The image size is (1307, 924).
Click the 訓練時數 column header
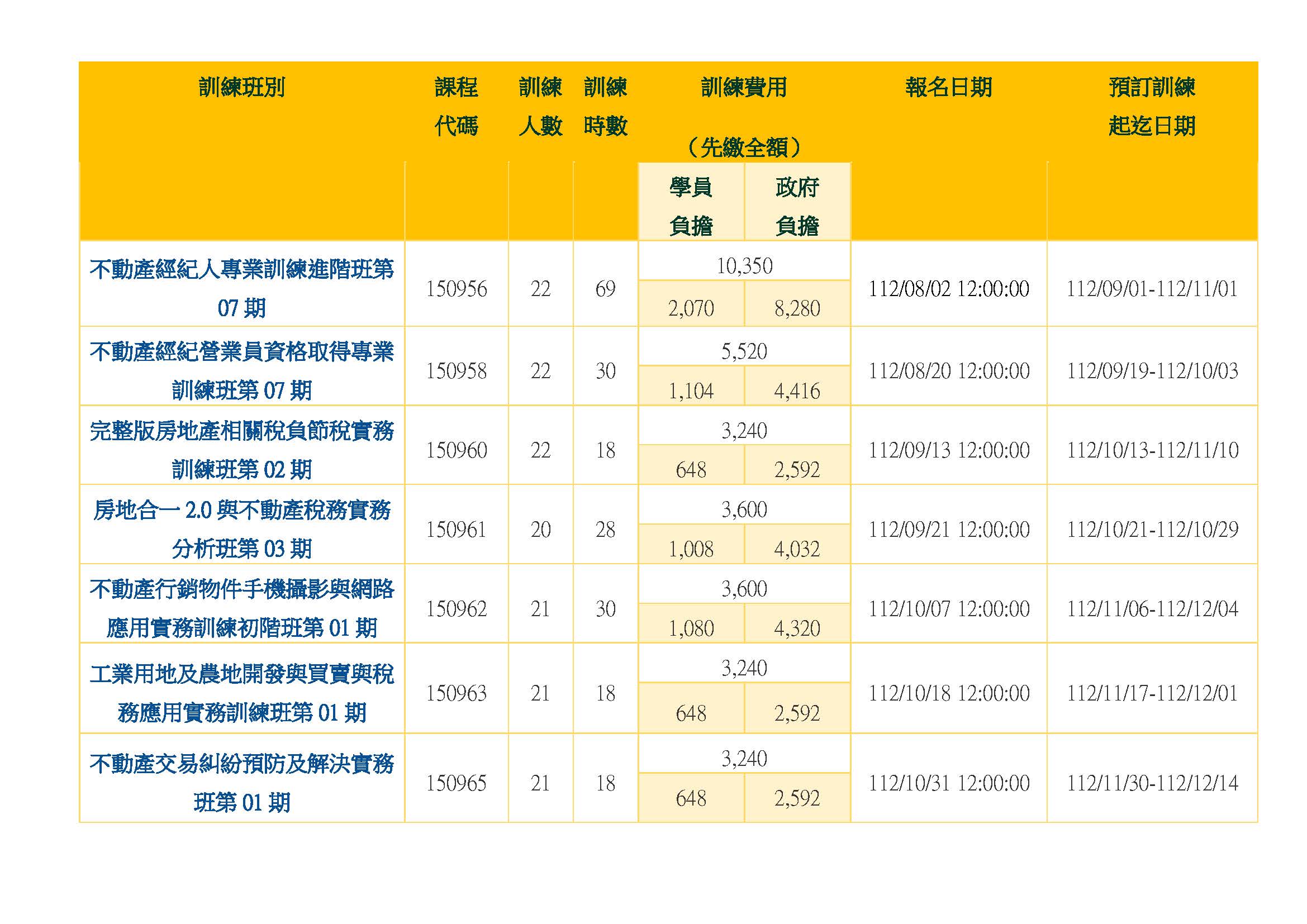tap(605, 106)
